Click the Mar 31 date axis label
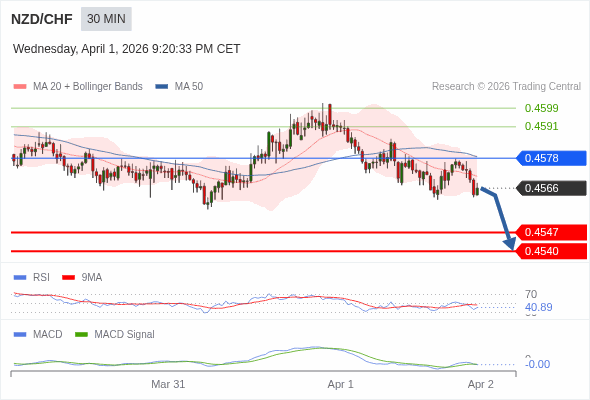This screenshot has height=400, width=590. pos(168,385)
